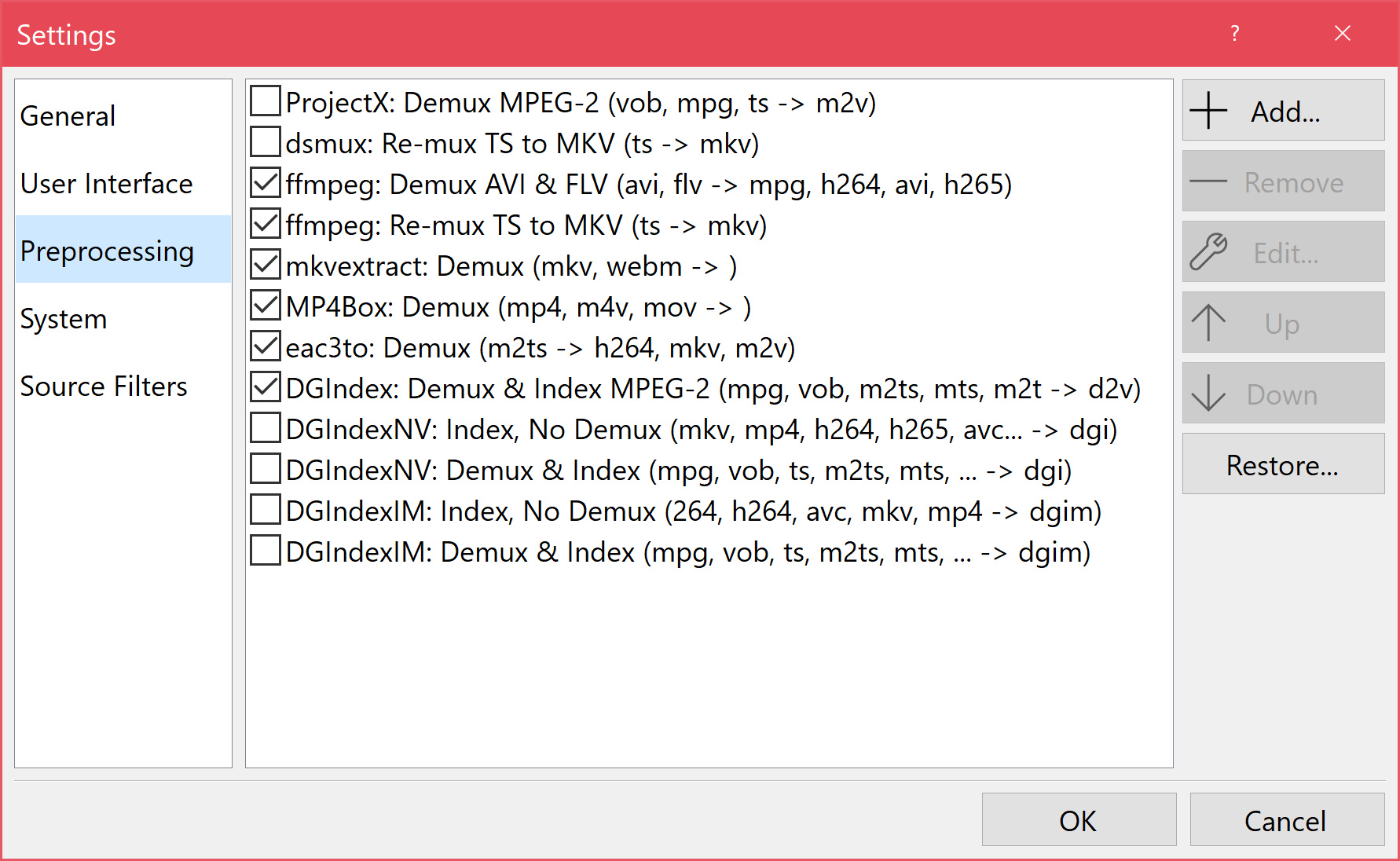Viewport: 1400px width, 861px height.
Task: Select 'DGIndex: Demux & Index MPEG-2' row text
Action: (x=713, y=389)
